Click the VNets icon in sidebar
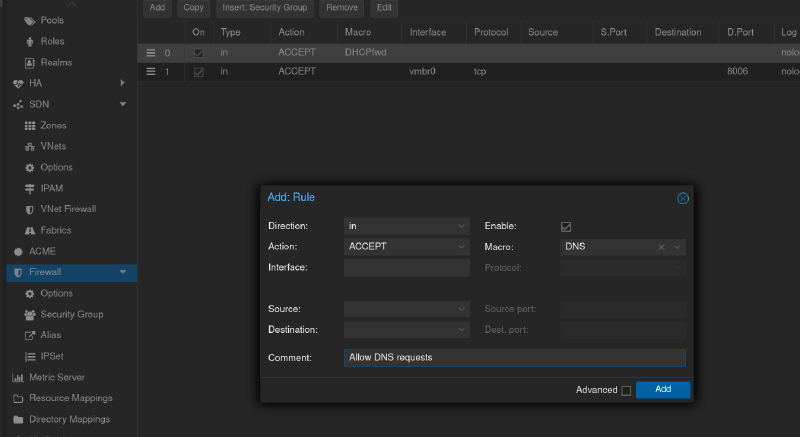This screenshot has height=437, width=800. coord(30,146)
